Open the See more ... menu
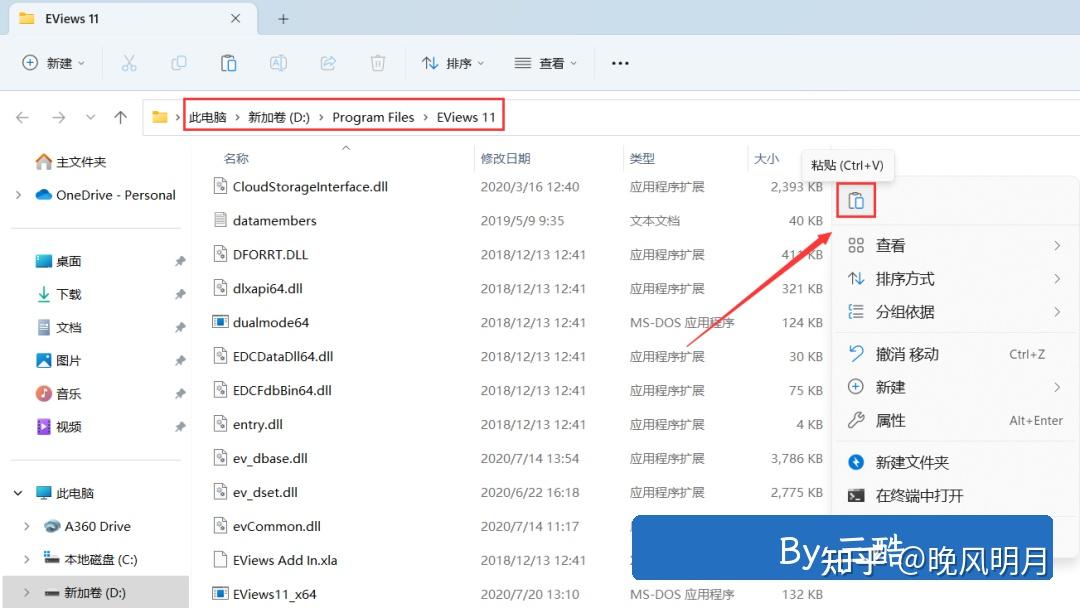 click(x=619, y=62)
